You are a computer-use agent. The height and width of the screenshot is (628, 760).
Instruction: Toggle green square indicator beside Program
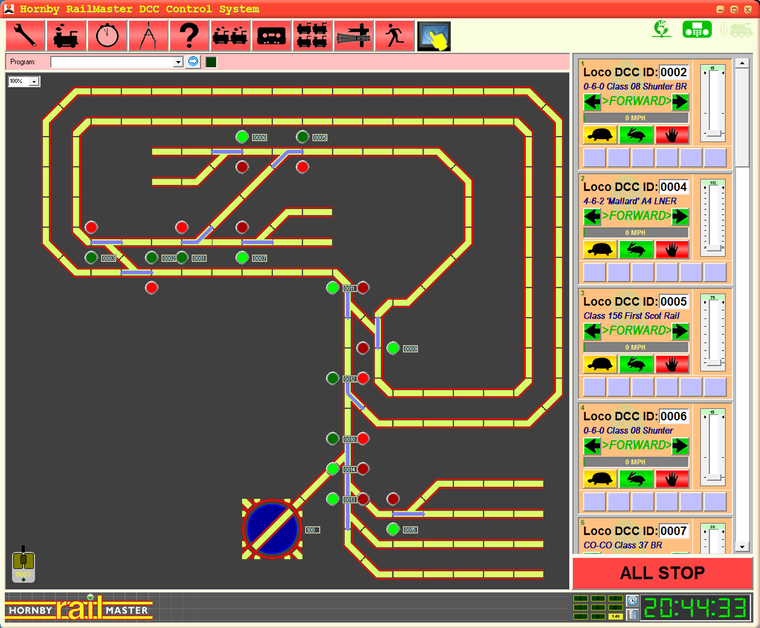point(211,62)
